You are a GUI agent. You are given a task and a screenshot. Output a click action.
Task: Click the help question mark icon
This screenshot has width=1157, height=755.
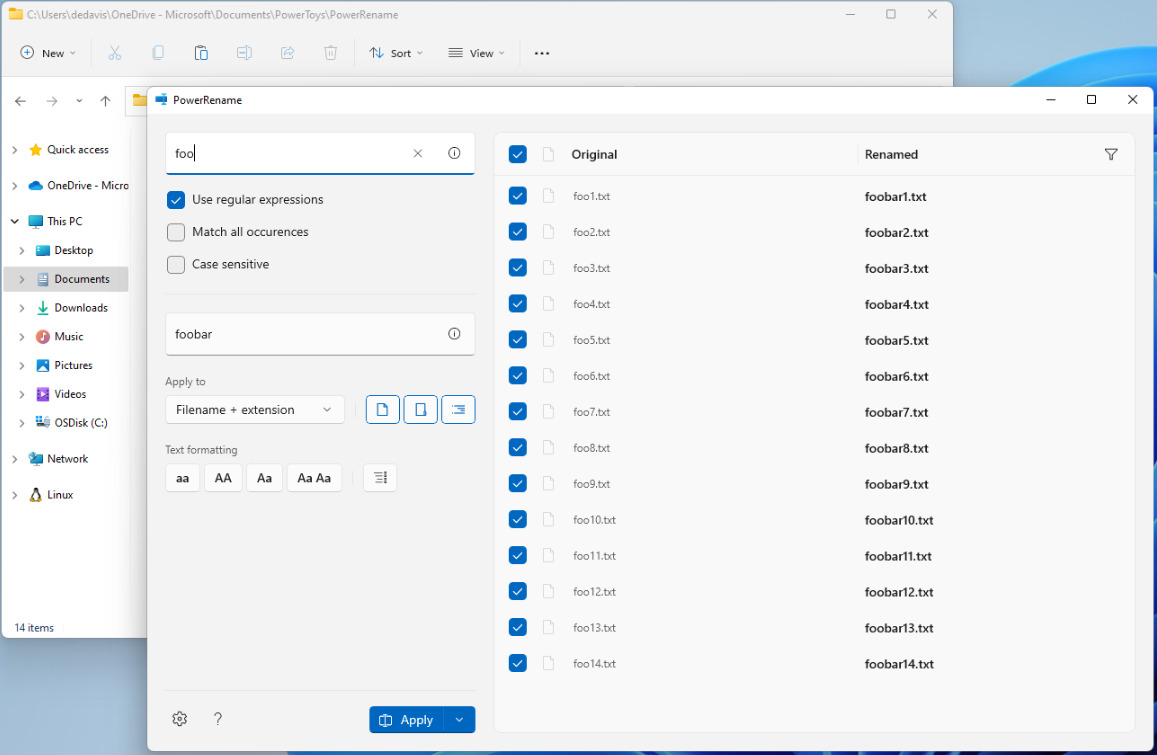pyautogui.click(x=218, y=719)
